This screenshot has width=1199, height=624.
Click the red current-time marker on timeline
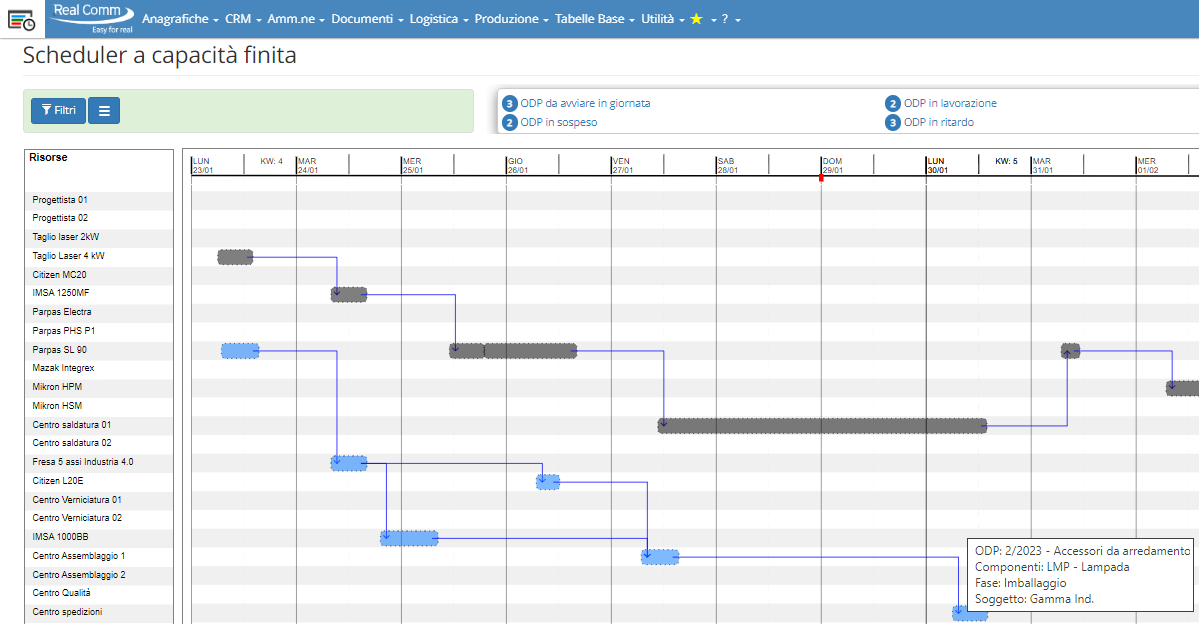tap(821, 178)
